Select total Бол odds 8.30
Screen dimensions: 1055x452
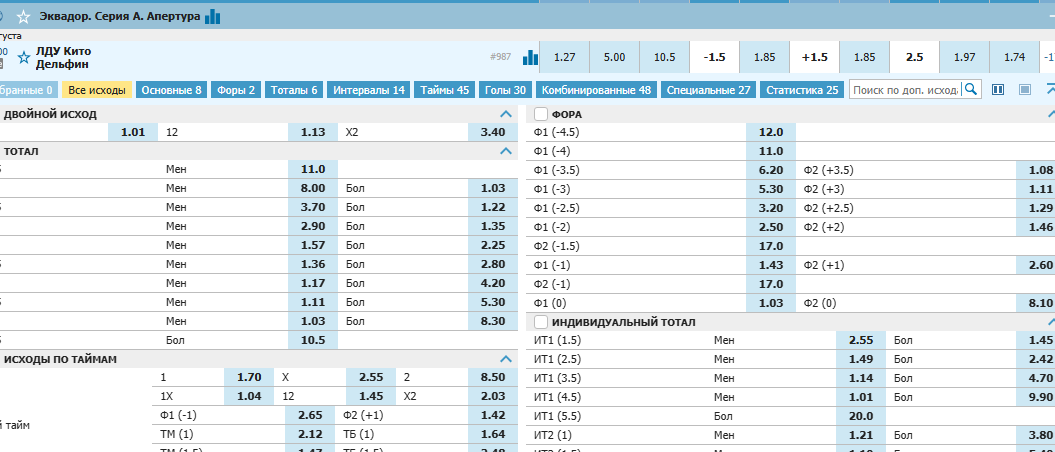point(493,322)
